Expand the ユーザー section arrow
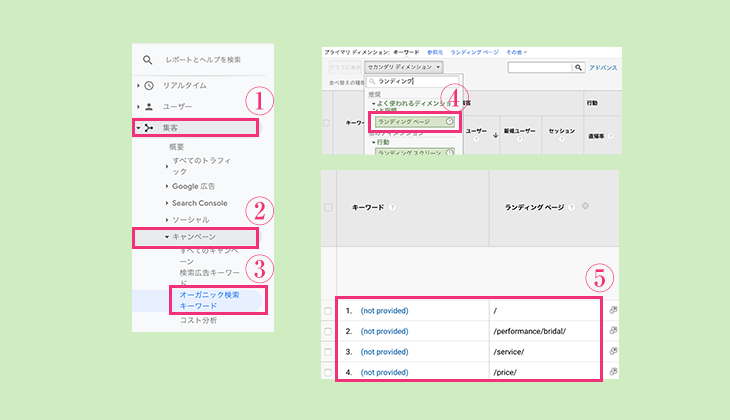This screenshot has height=420, width=730. tap(138, 107)
